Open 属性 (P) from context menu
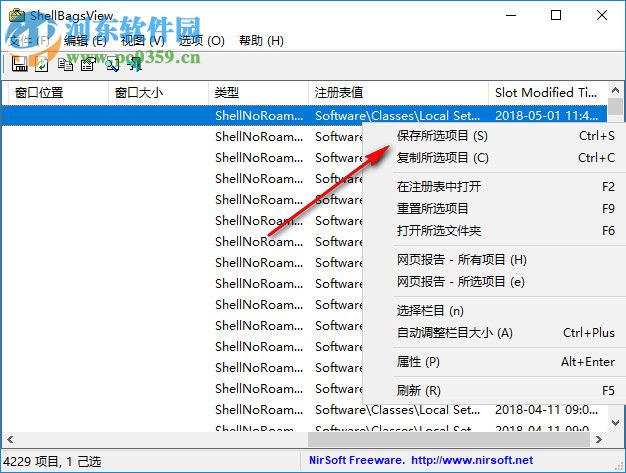Image resolution: width=626 pixels, height=473 pixels. point(495,362)
